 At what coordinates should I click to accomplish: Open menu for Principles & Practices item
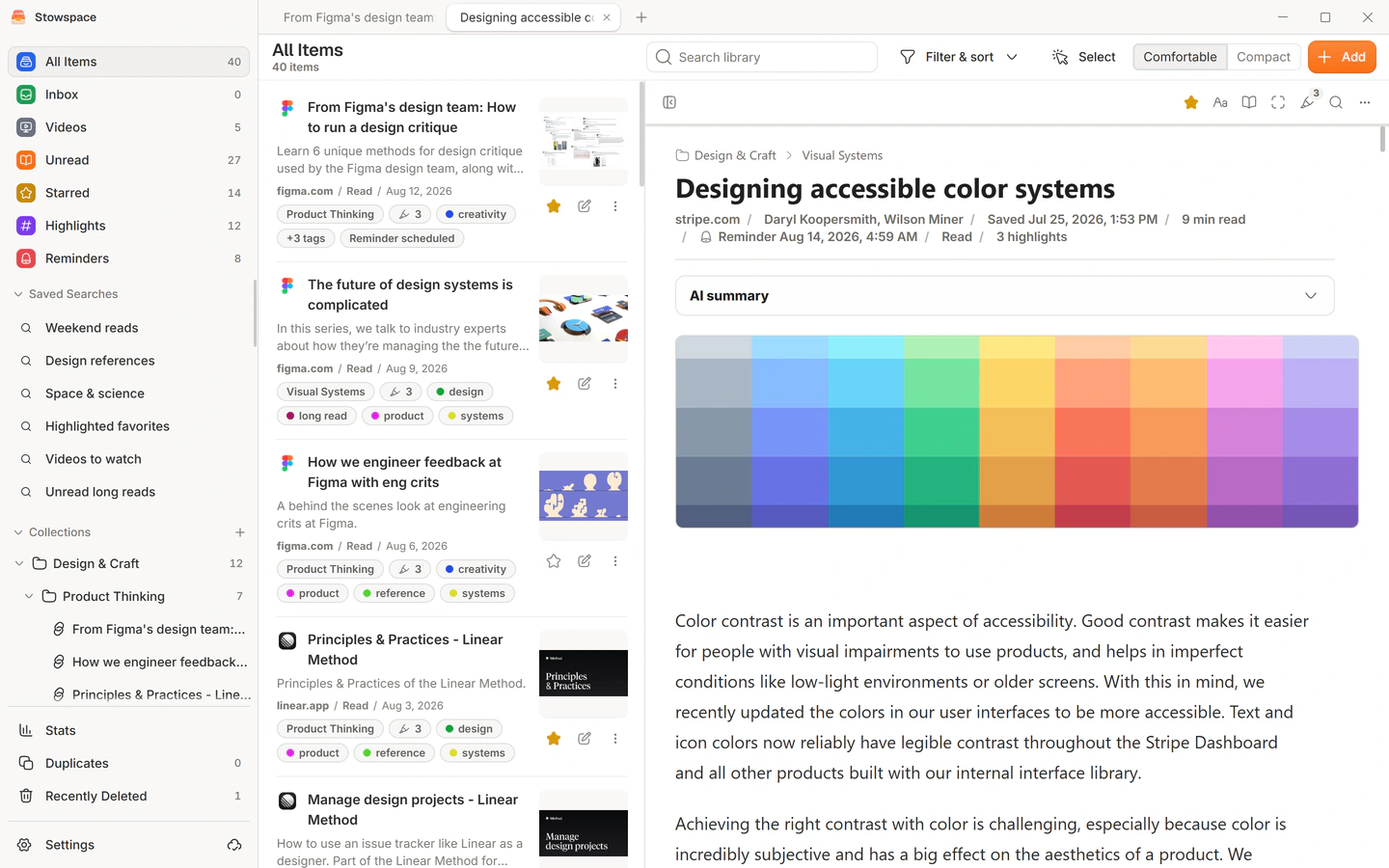click(615, 739)
